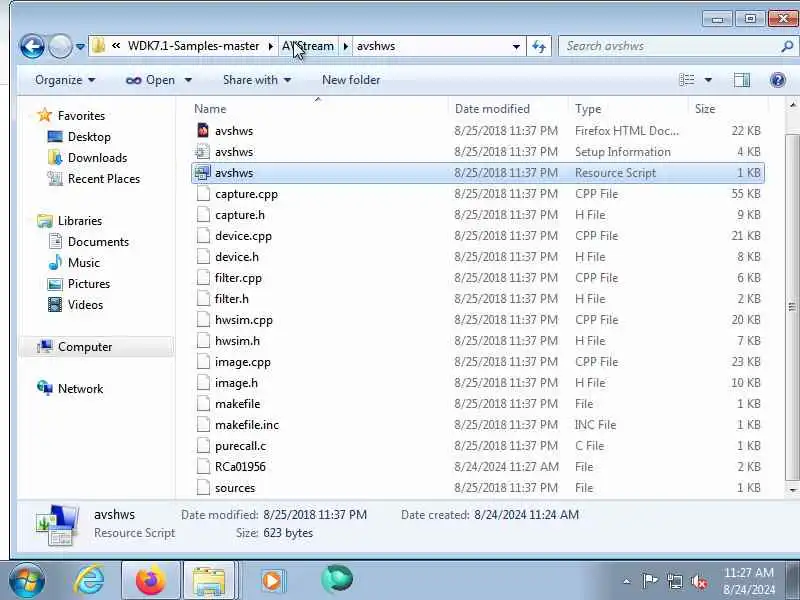Change your view icon in toolbar
This screenshot has width=800, height=600.
point(687,80)
